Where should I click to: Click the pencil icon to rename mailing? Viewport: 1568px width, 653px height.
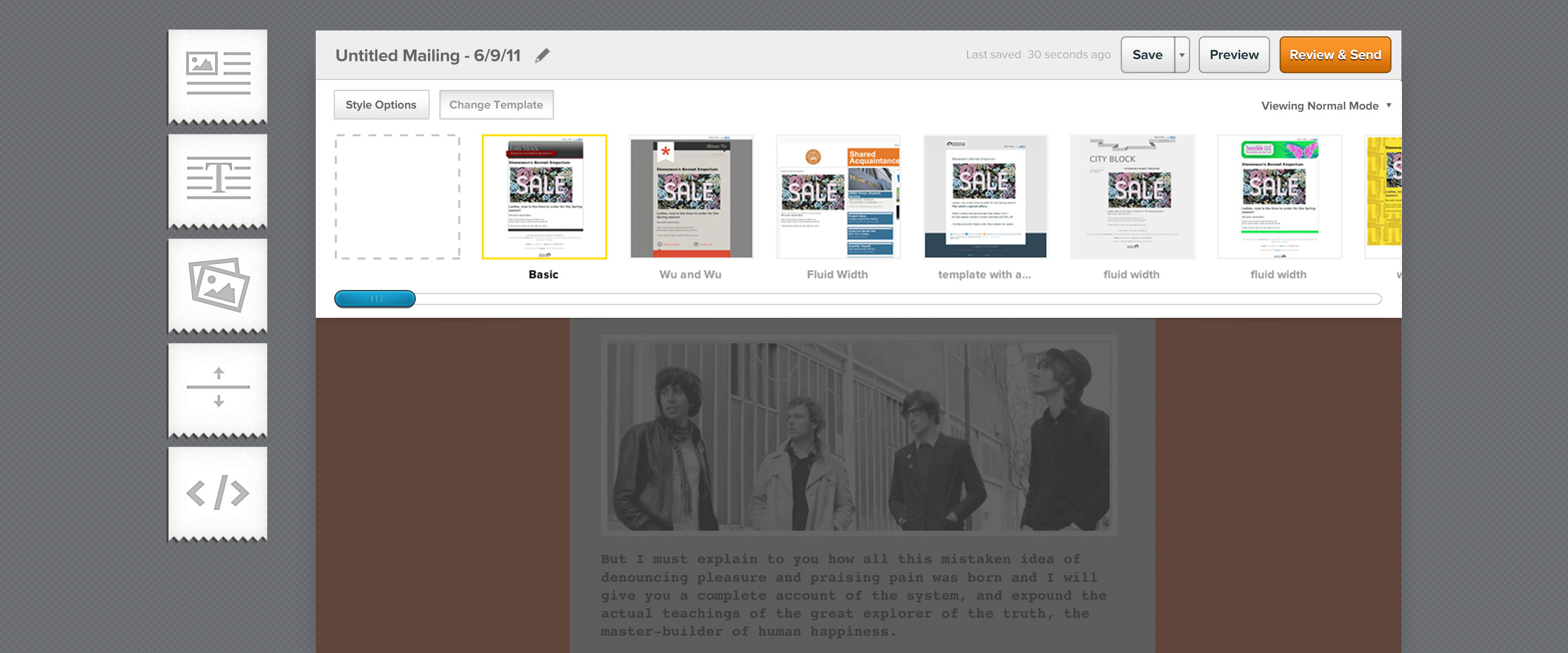pyautogui.click(x=542, y=56)
